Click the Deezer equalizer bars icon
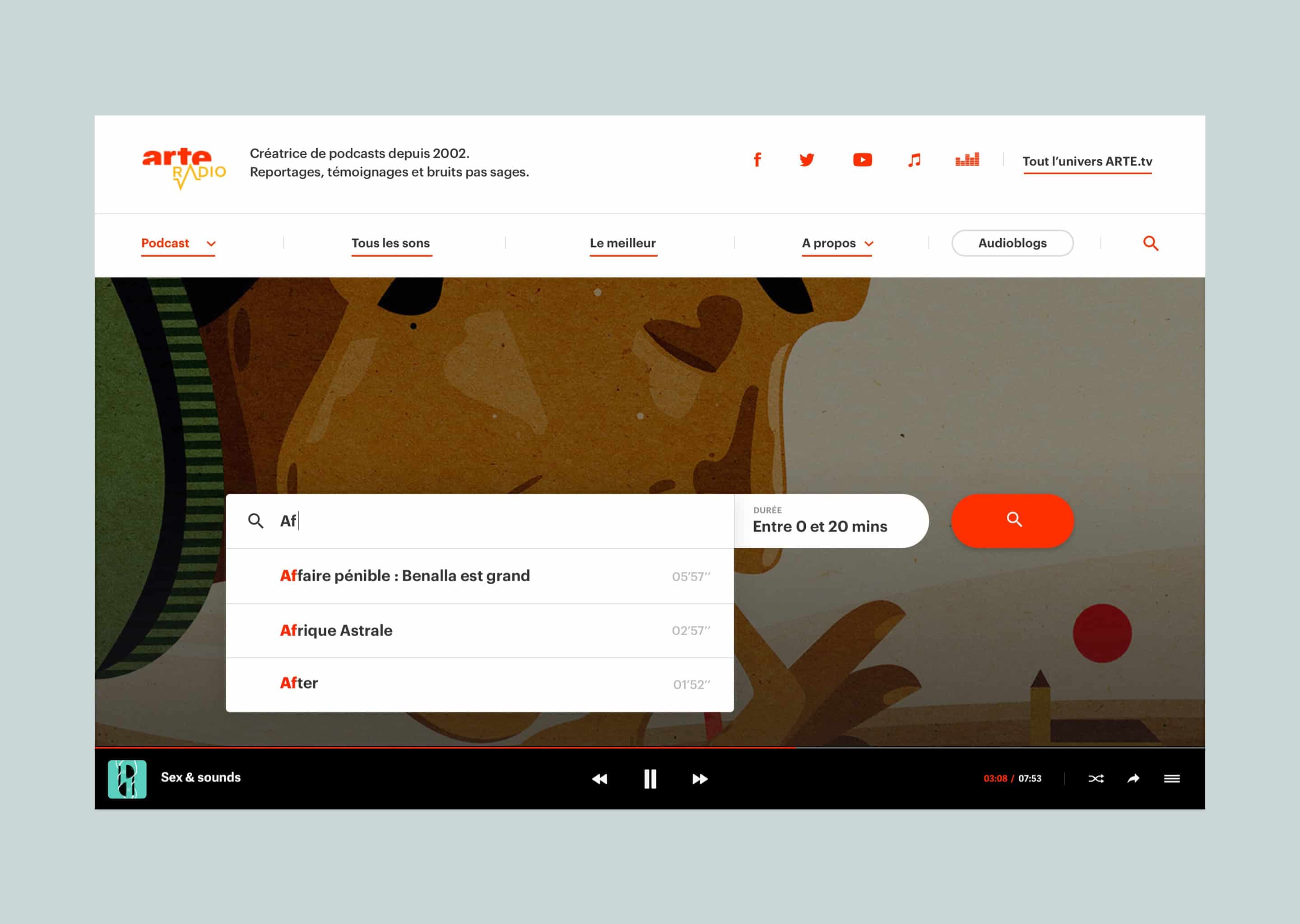Screen dimensions: 1300x924 click(967, 159)
